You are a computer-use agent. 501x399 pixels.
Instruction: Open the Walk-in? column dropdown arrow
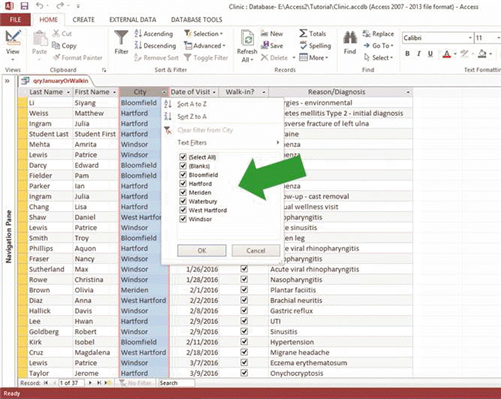(x=264, y=92)
